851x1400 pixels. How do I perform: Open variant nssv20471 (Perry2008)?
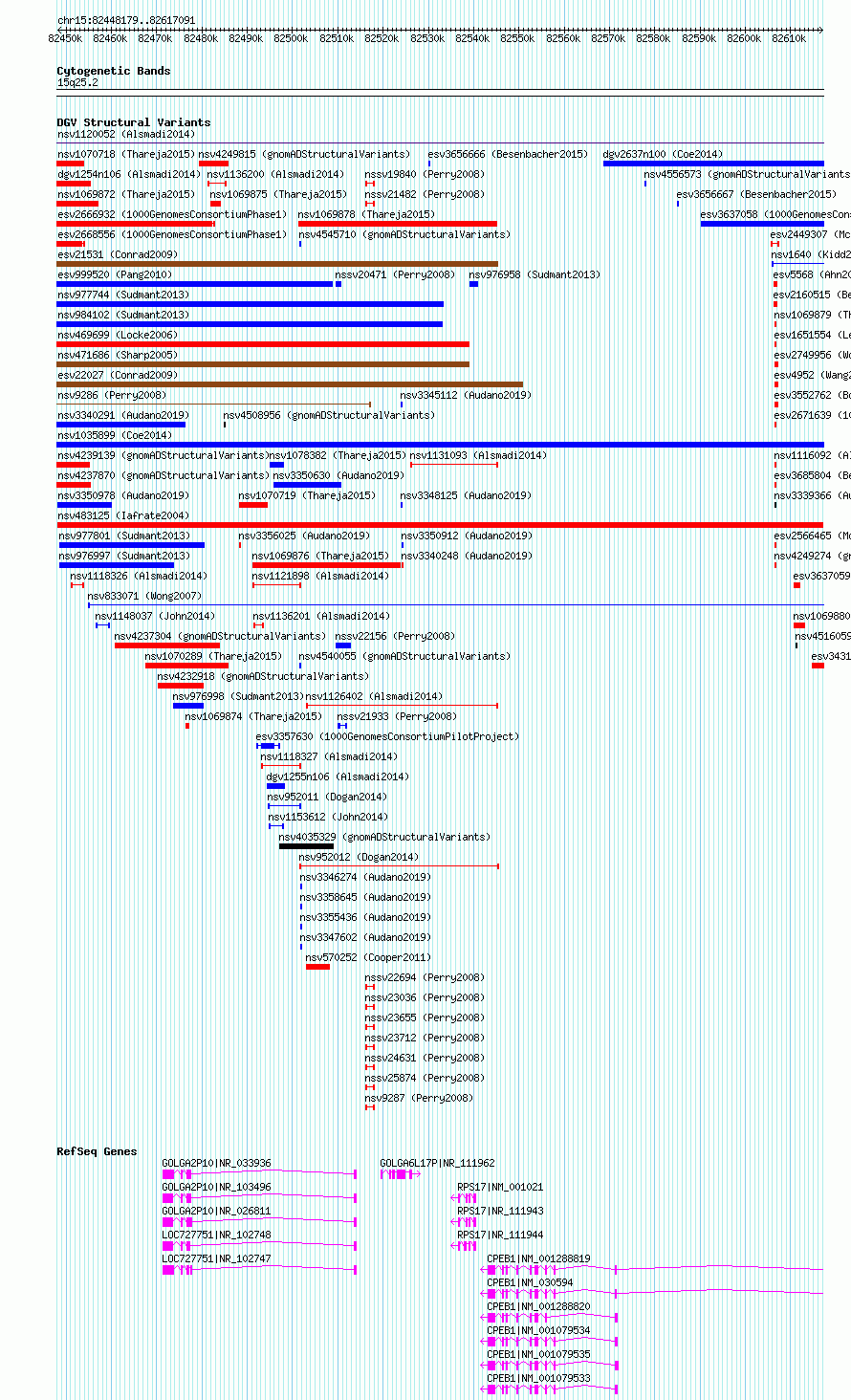pos(395,274)
